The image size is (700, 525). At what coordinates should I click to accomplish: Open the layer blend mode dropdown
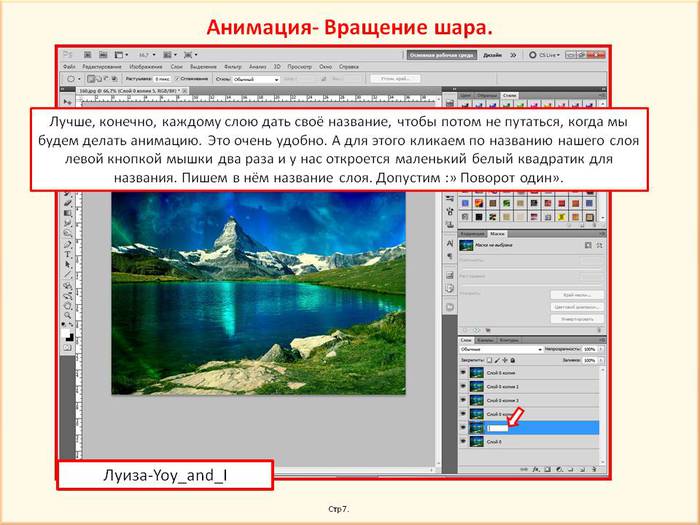(501, 349)
